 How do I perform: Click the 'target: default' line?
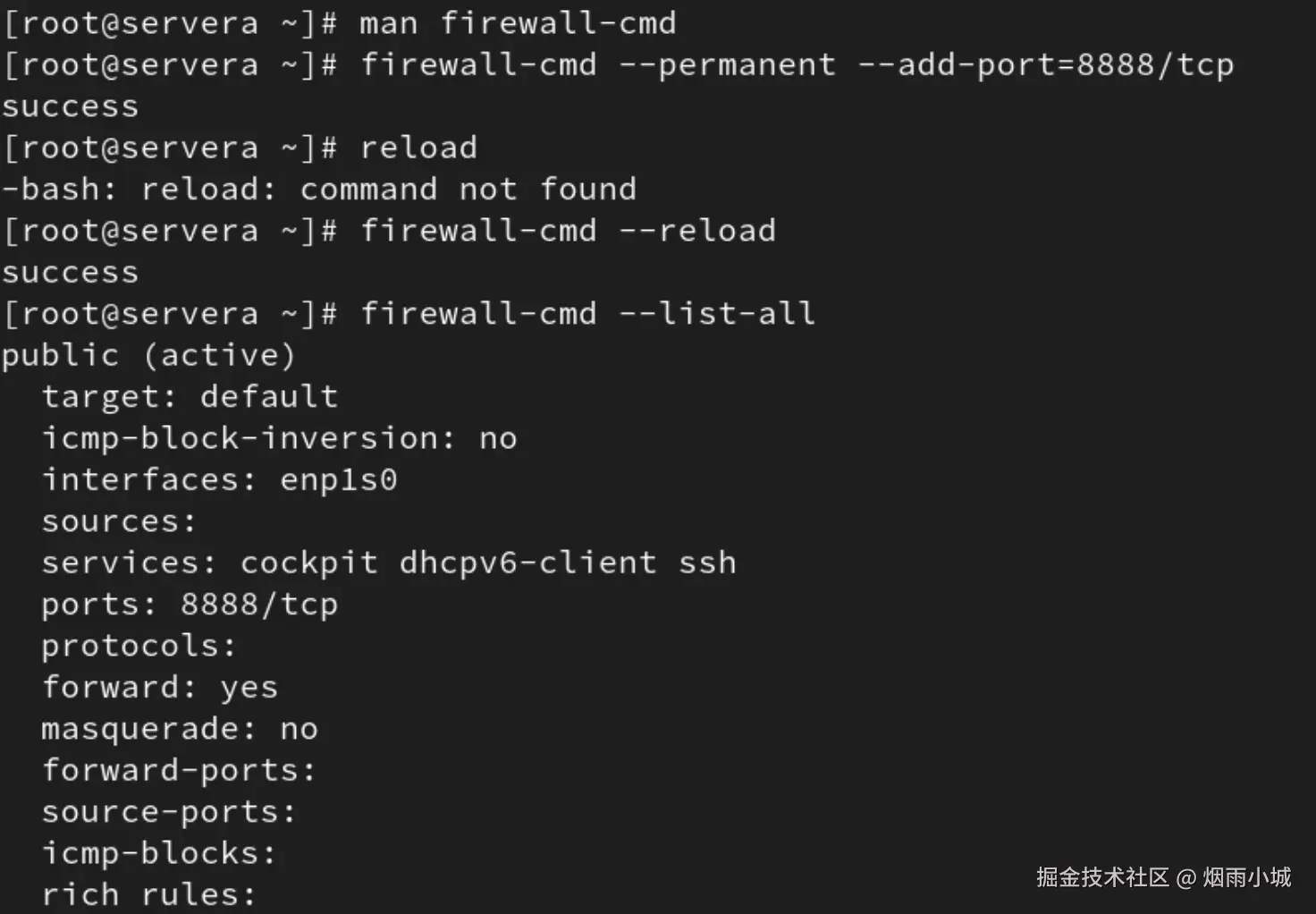tap(190, 397)
